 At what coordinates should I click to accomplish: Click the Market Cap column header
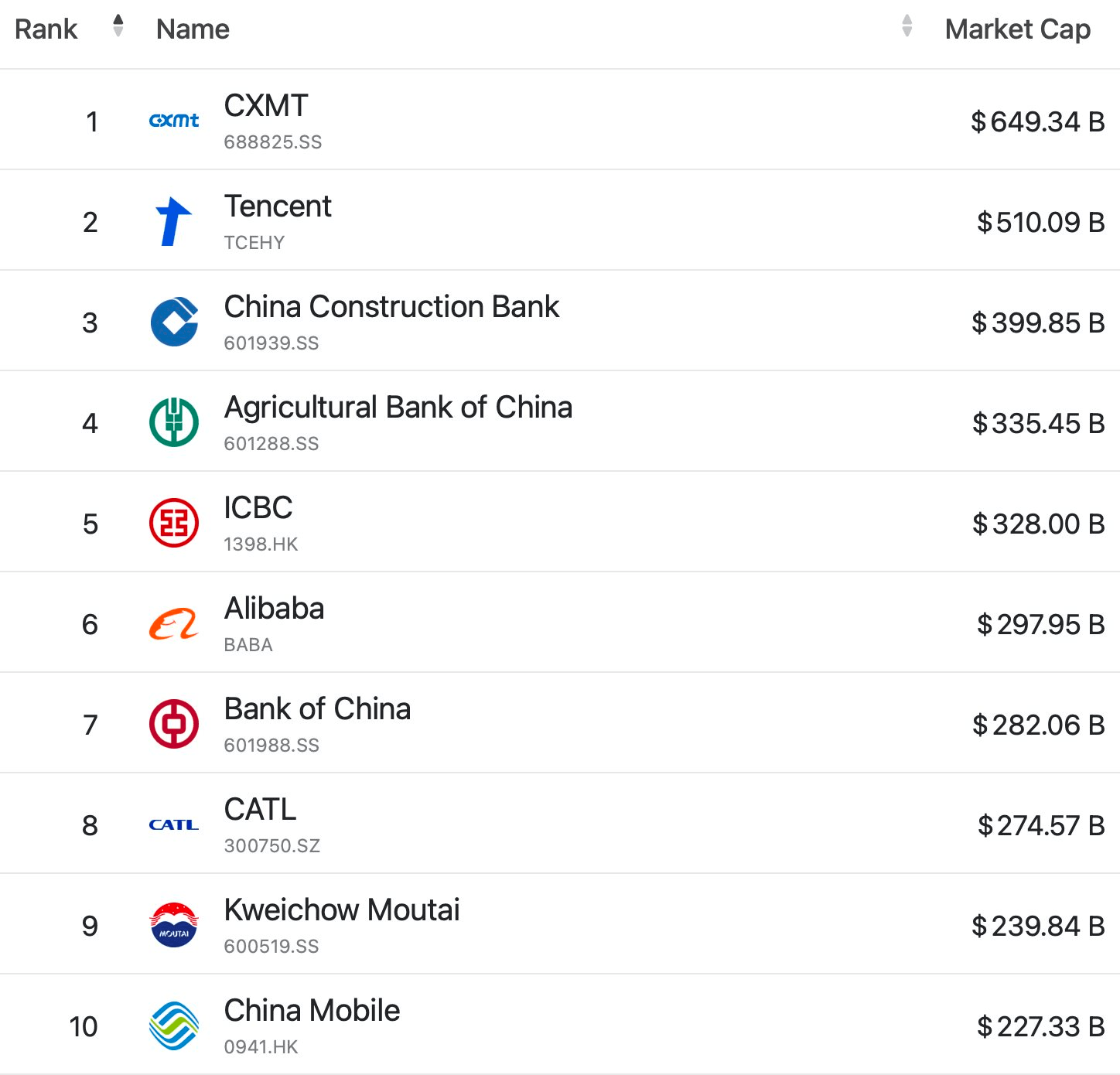pyautogui.click(x=1018, y=29)
